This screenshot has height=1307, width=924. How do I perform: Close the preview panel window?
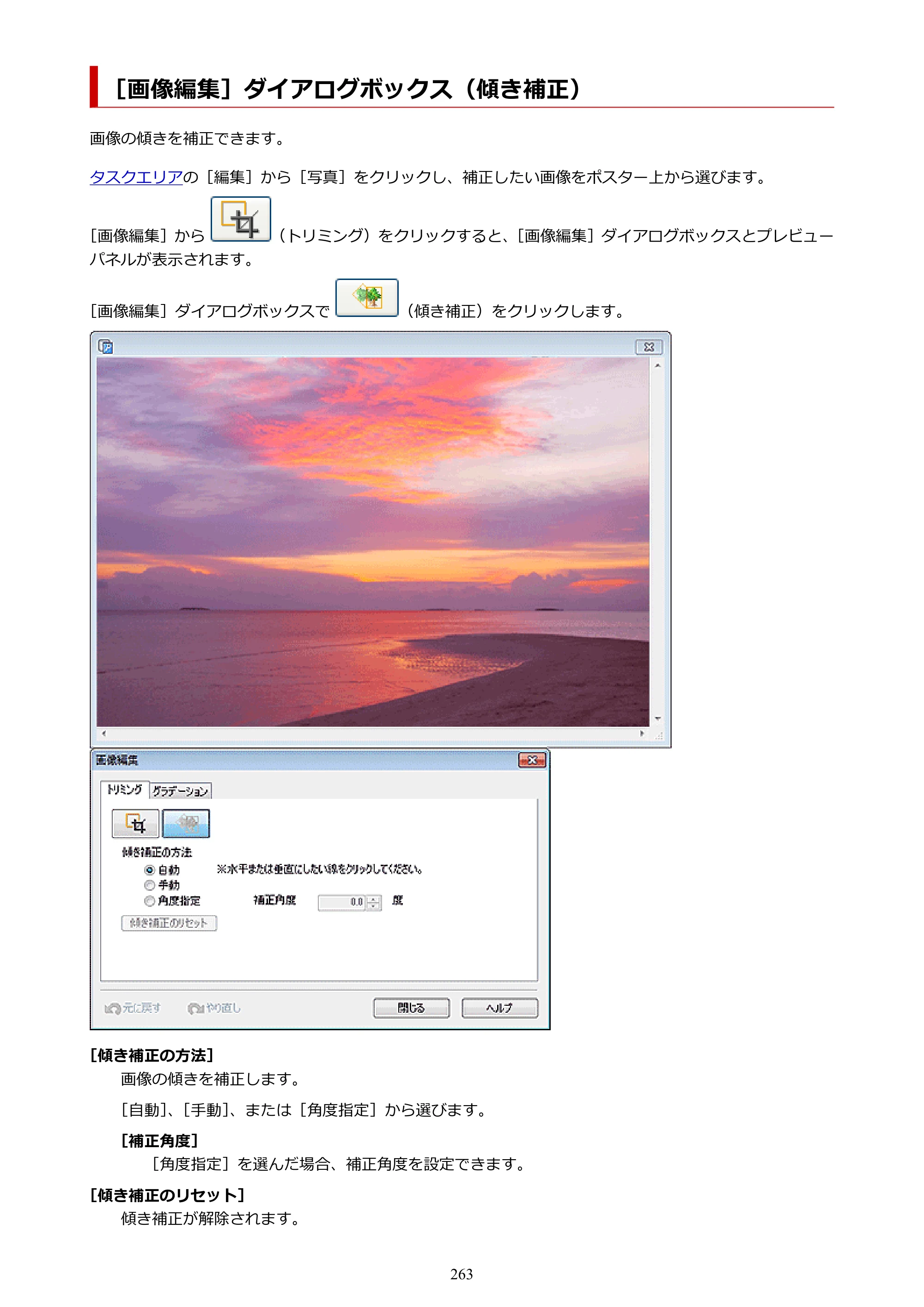[649, 347]
